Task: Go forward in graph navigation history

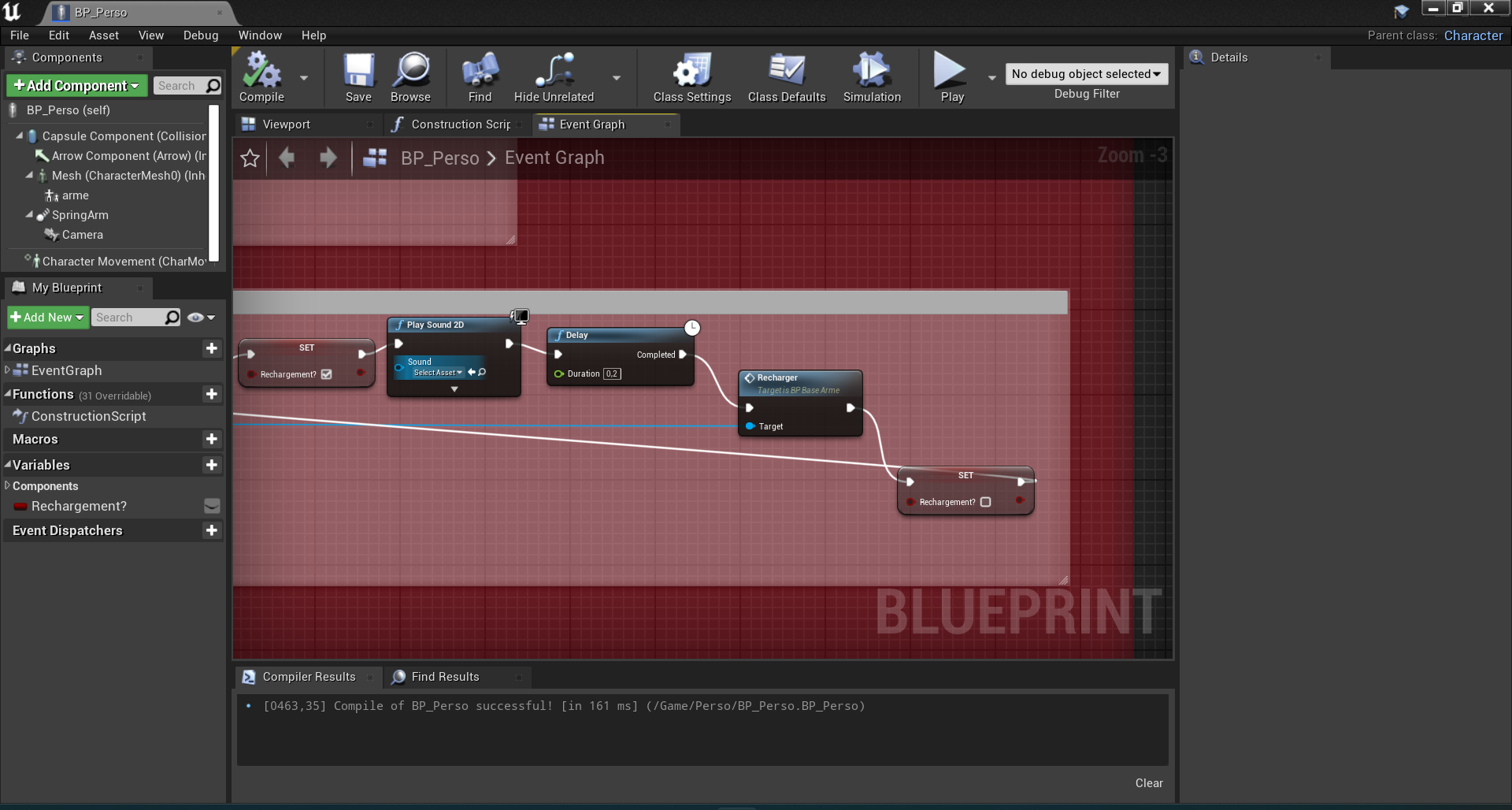Action: tap(328, 158)
